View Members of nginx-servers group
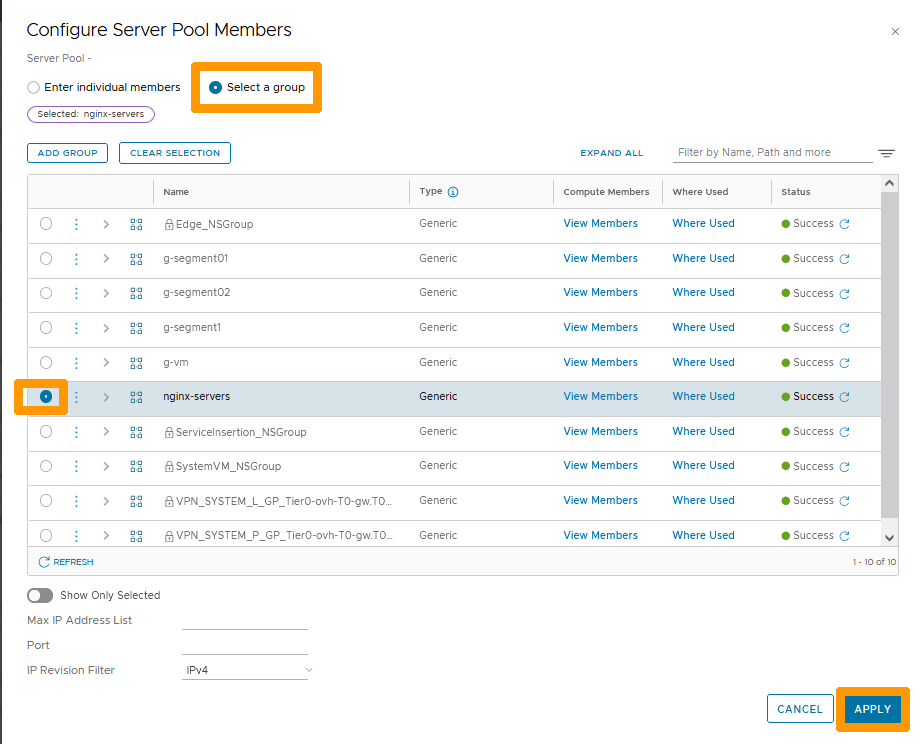The width and height of the screenshot is (924, 744). 600,397
